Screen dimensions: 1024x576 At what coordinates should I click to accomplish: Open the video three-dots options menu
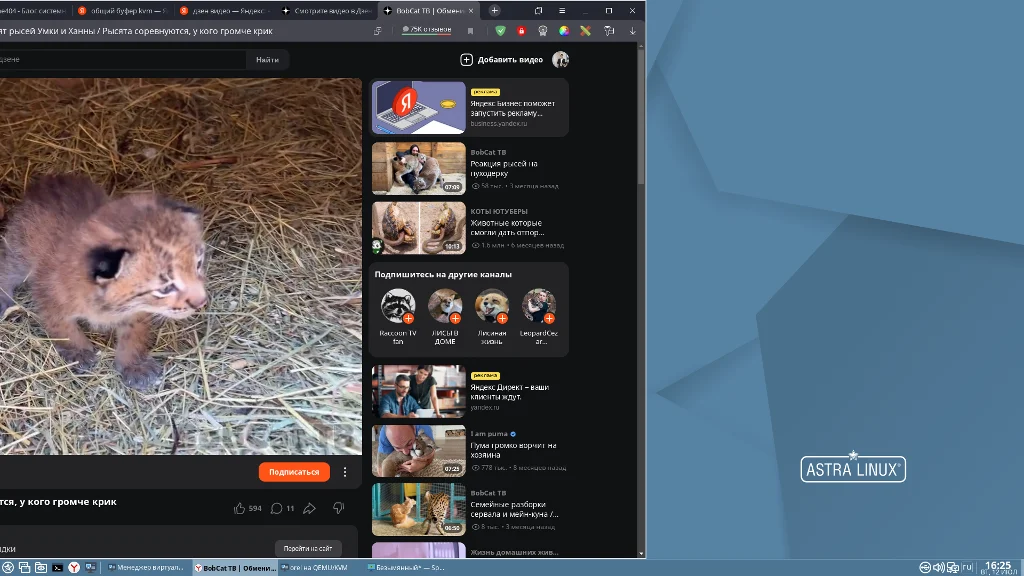pyautogui.click(x=345, y=472)
